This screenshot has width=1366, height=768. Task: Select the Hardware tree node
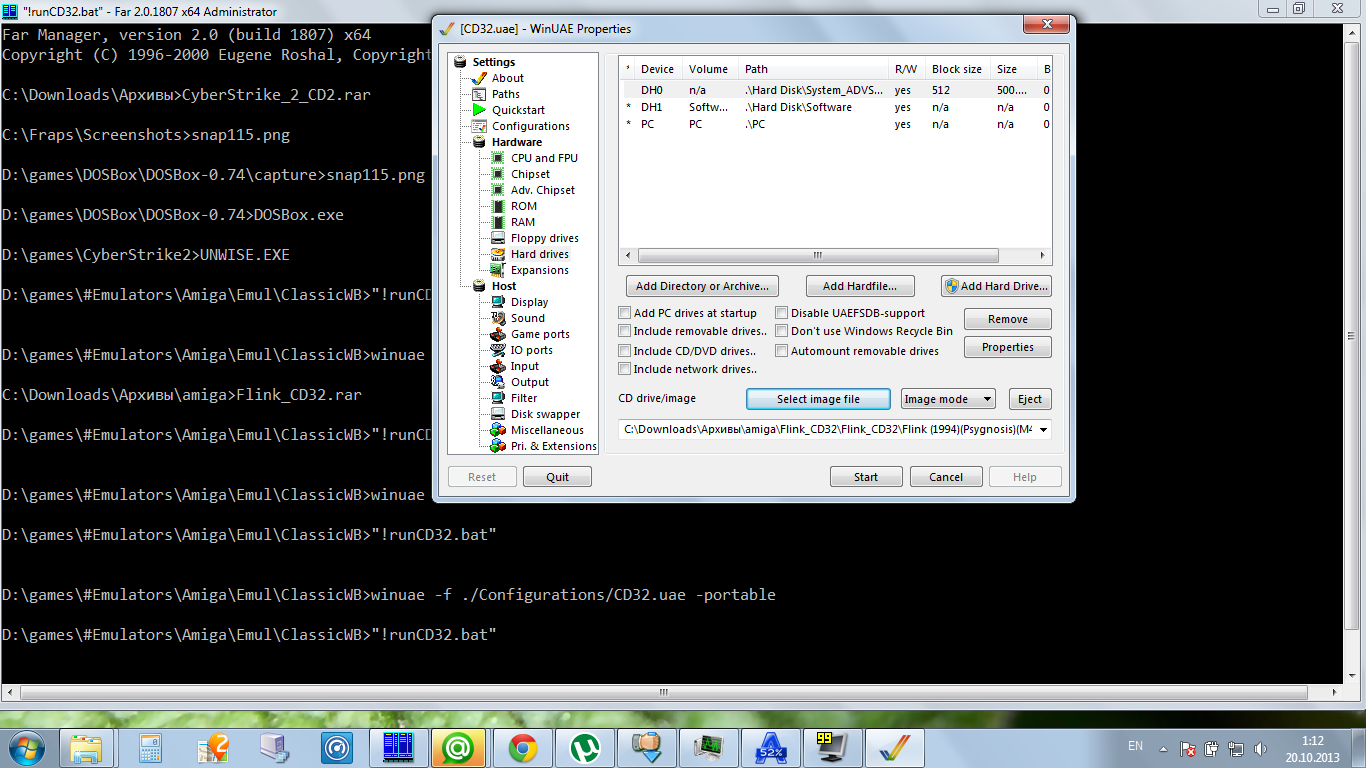click(516, 142)
